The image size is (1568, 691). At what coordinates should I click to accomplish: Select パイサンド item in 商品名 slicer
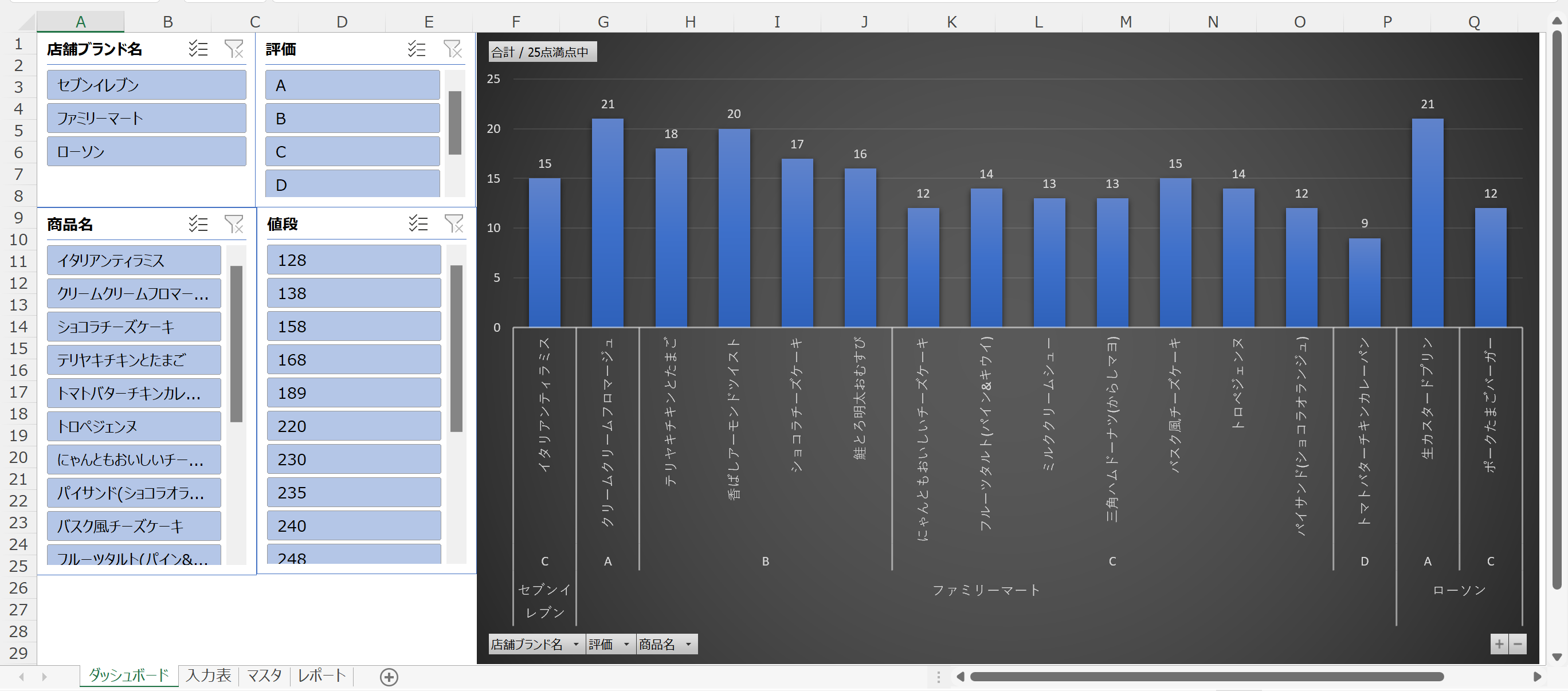(134, 493)
